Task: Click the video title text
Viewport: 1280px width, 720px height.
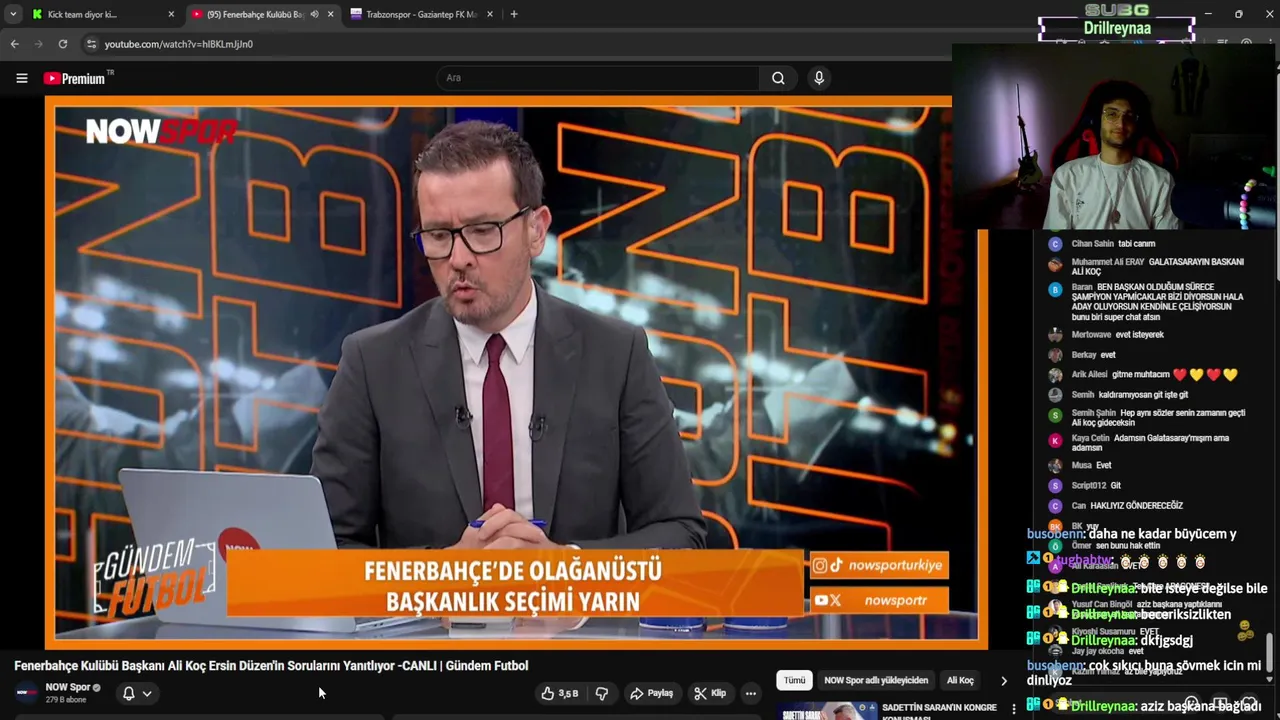Action: click(x=271, y=665)
